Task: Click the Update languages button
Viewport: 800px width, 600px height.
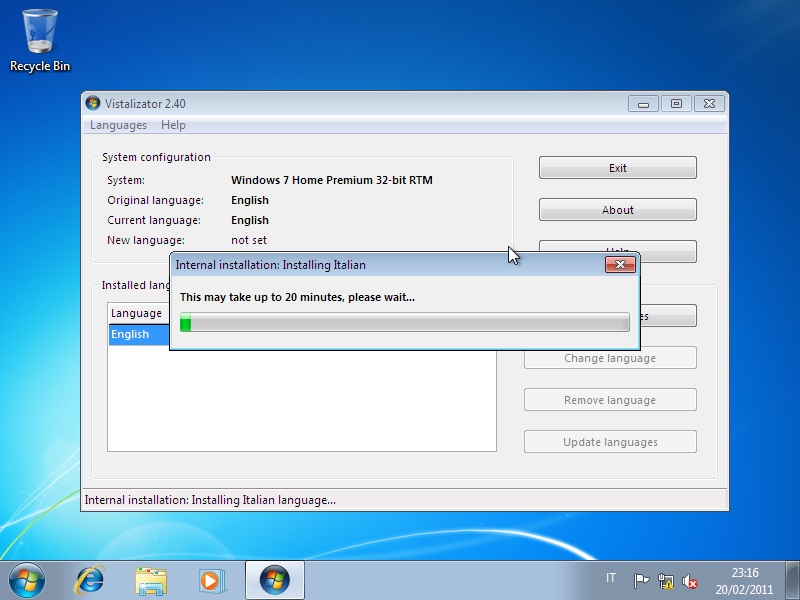Action: click(x=610, y=442)
